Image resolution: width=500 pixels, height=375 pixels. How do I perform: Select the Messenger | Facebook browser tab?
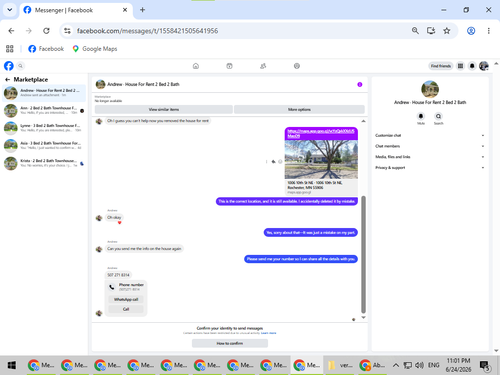pos(76,10)
